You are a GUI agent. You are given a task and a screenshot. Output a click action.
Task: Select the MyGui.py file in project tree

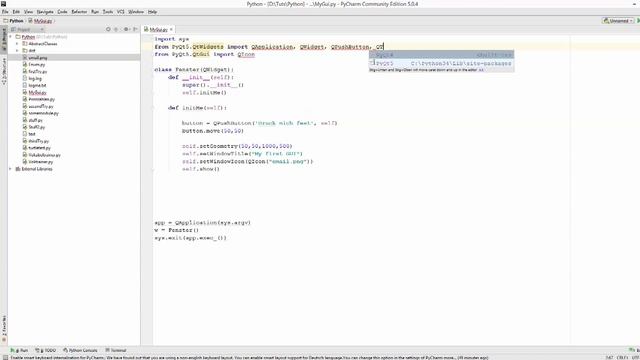(x=37, y=92)
